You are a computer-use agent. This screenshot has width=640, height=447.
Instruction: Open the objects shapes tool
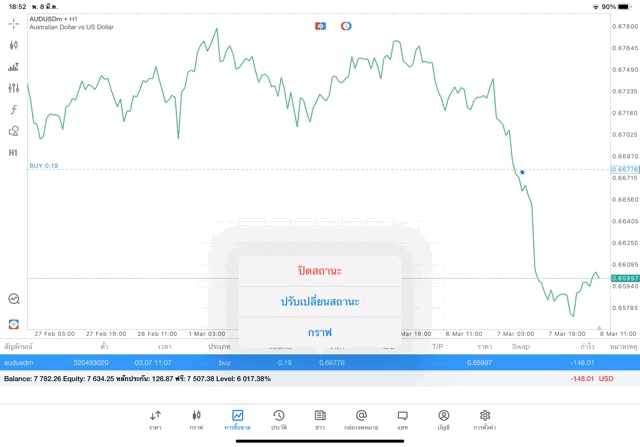14,131
